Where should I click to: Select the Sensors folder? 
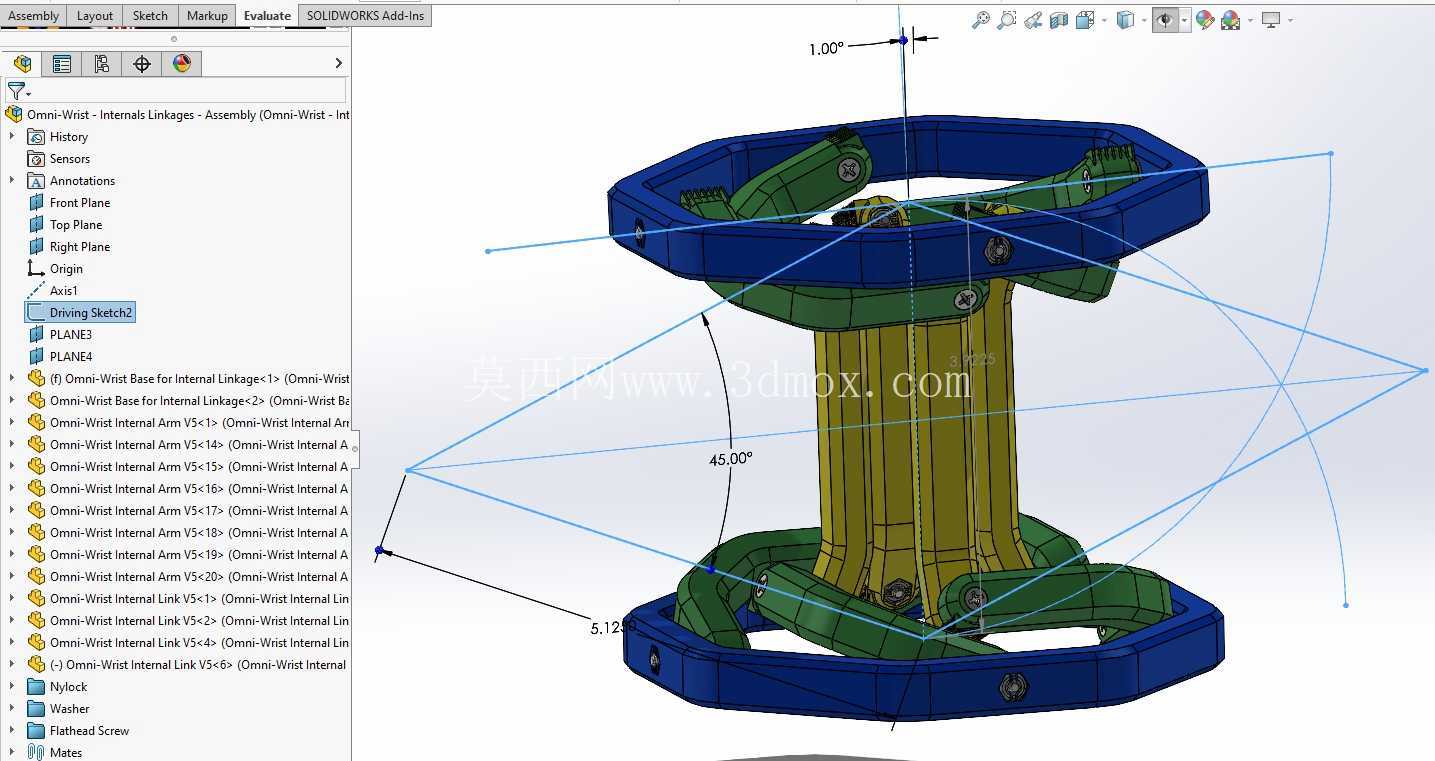point(70,159)
